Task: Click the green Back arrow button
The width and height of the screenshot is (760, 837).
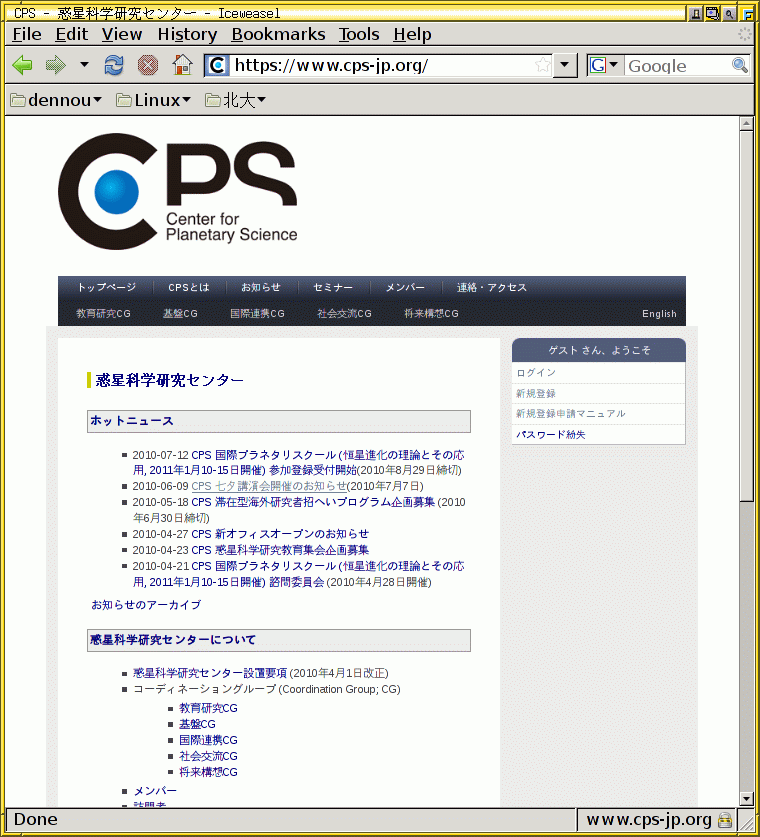Action: point(22,66)
